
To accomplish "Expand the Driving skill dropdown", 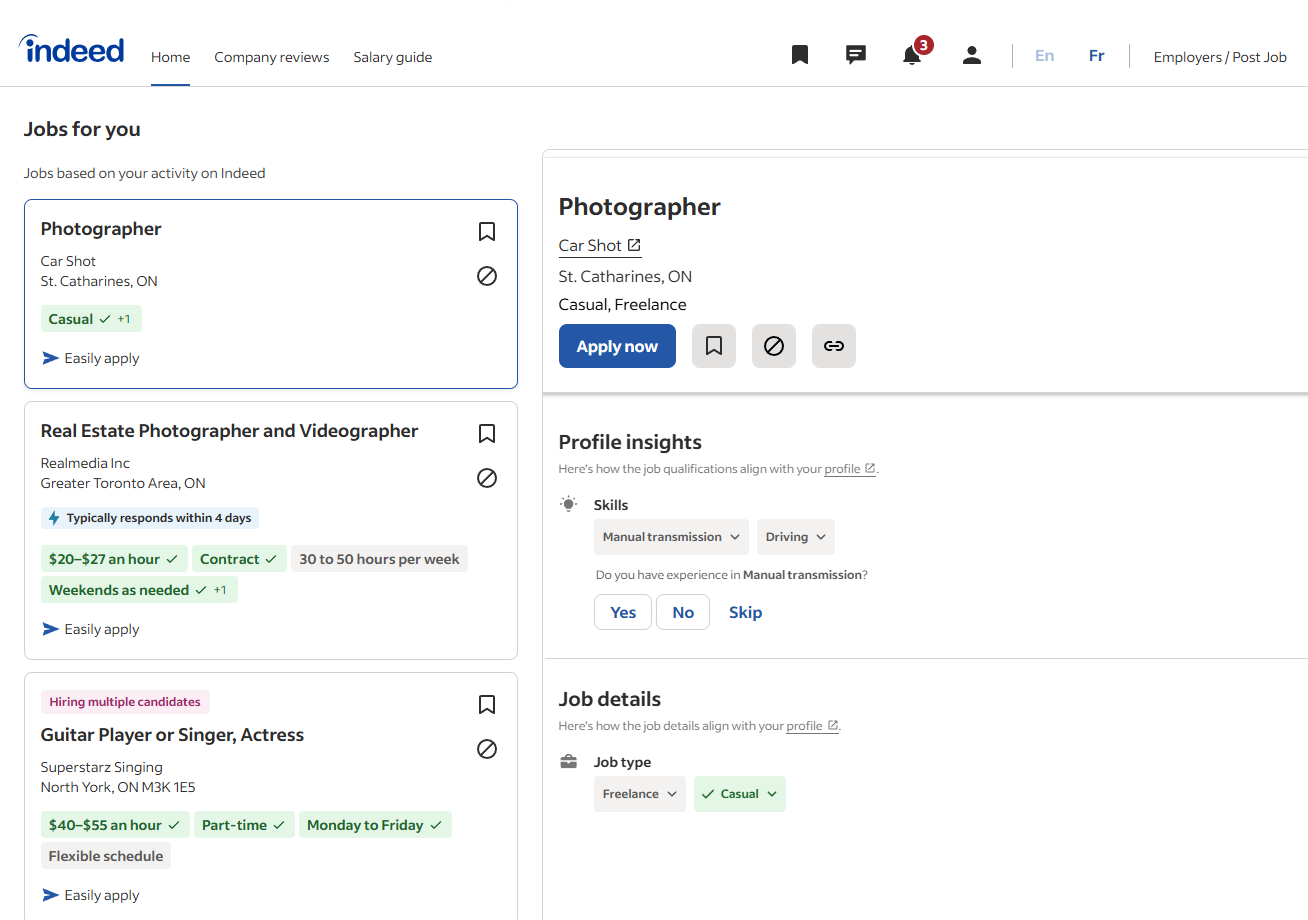I will tap(796, 537).
